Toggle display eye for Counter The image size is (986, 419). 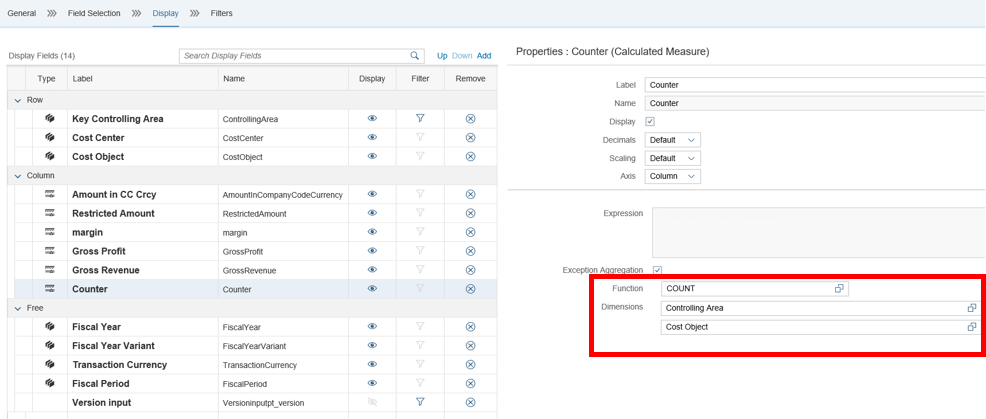[372, 289]
